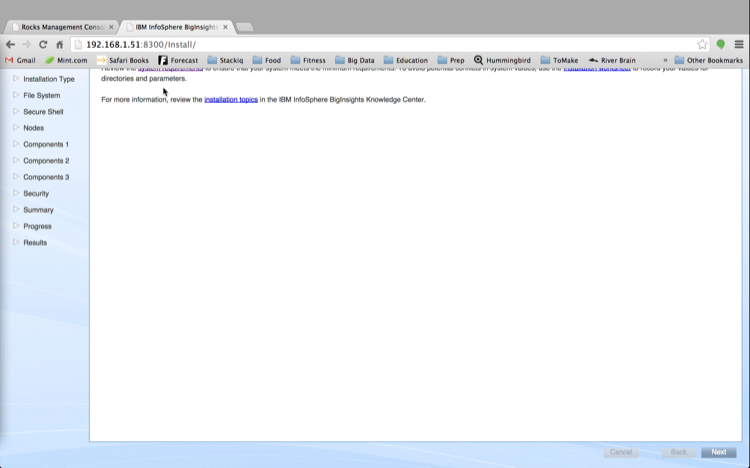Expand the Summary step arrow
The width and height of the screenshot is (750, 468).
click(x=16, y=209)
